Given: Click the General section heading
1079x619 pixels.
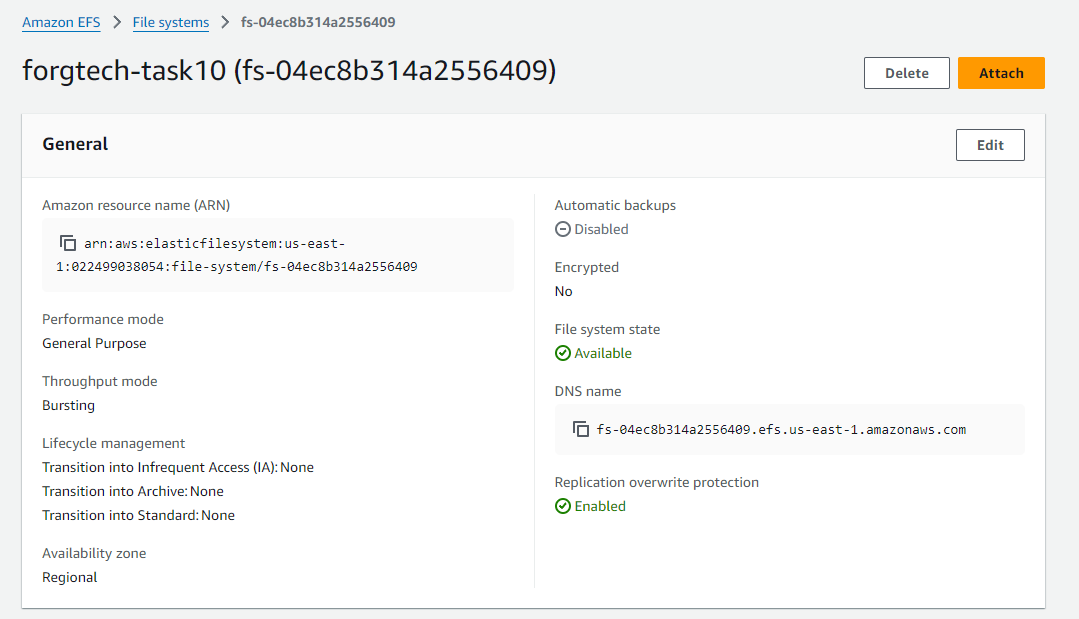Looking at the screenshot, I should 75,144.
